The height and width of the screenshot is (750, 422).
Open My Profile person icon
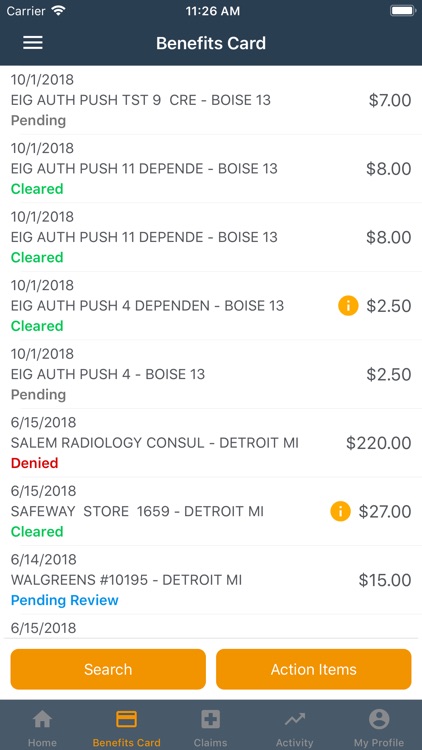coord(379,719)
